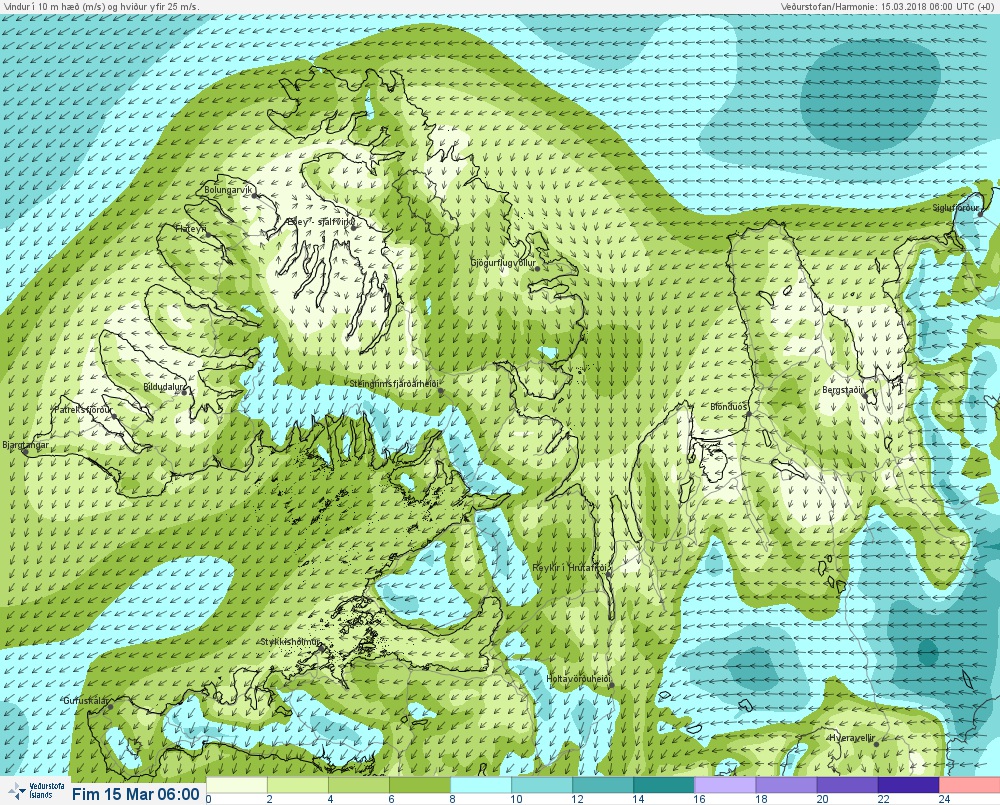Screen dimensions: 1000x805
Task: Click the legend value 20
Action: [821, 799]
